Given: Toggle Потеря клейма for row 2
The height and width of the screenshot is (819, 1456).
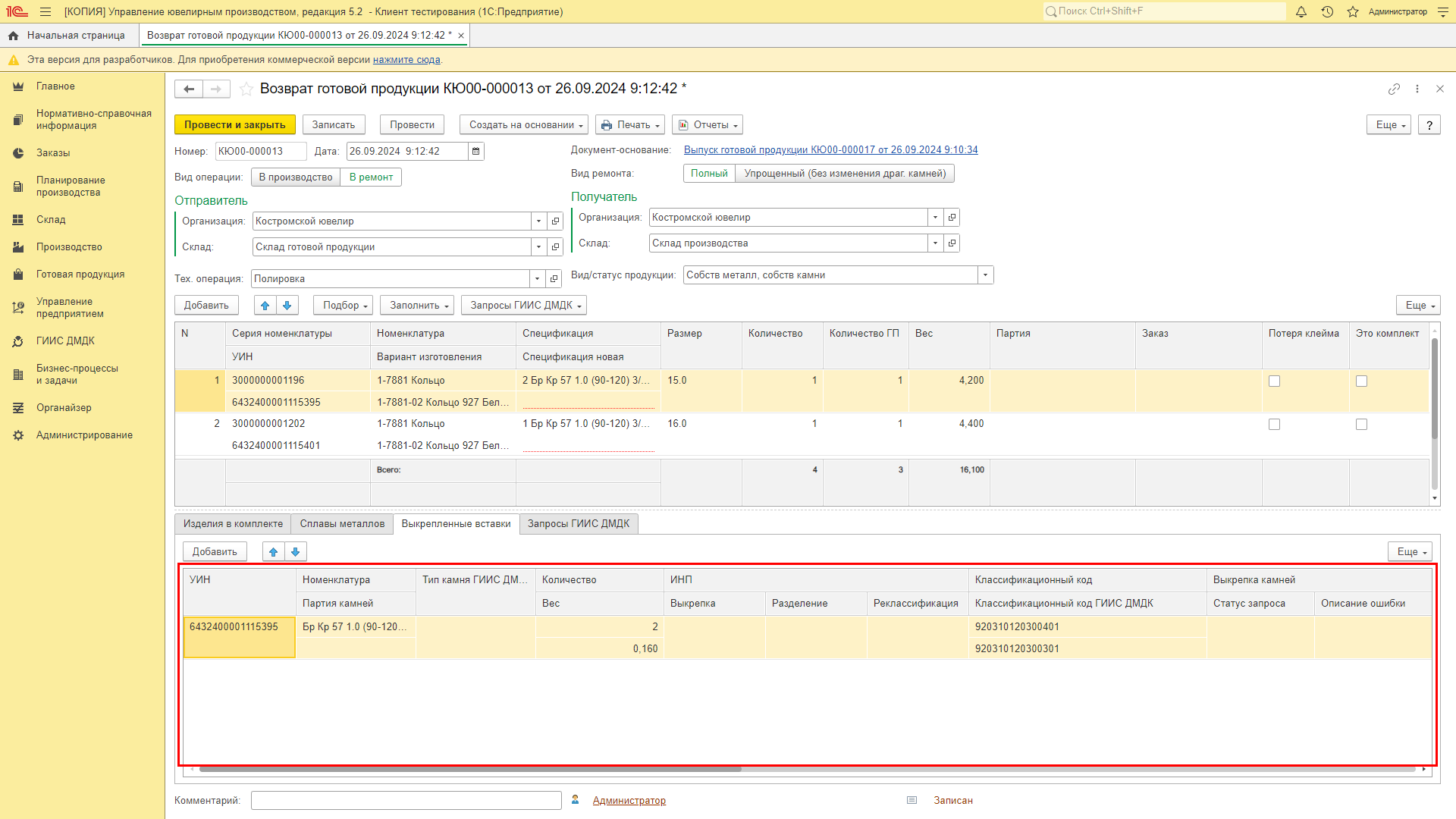Looking at the screenshot, I should (1275, 425).
